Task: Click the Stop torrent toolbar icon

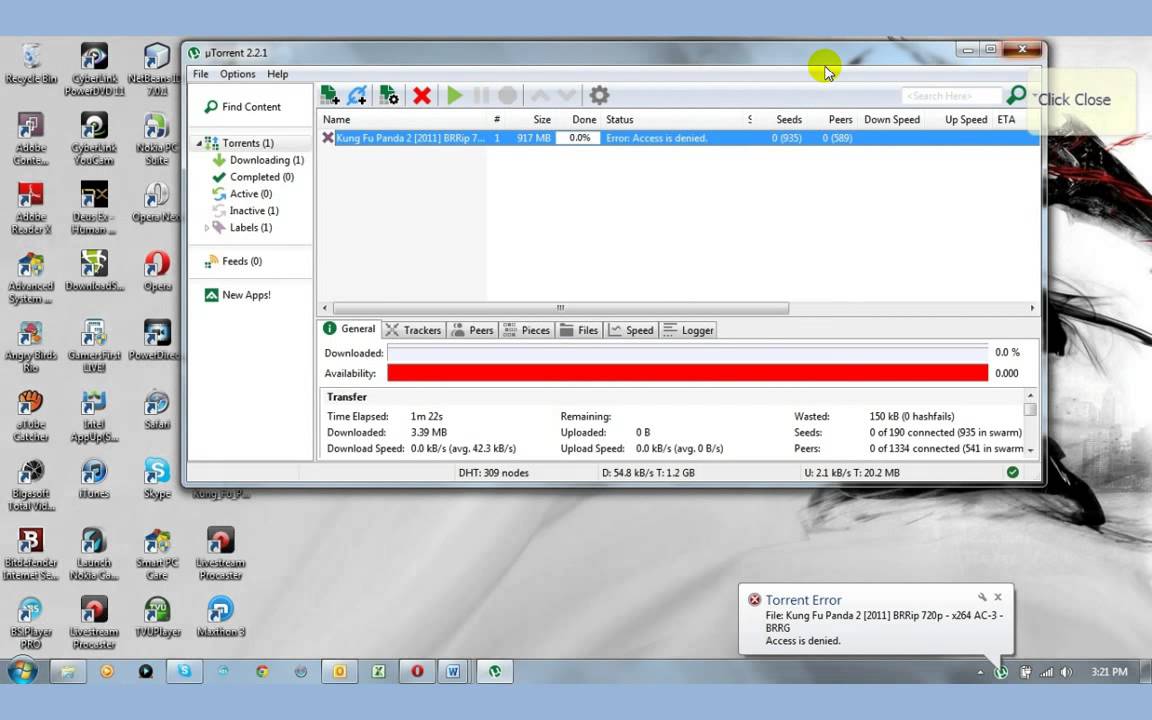Action: click(x=508, y=96)
